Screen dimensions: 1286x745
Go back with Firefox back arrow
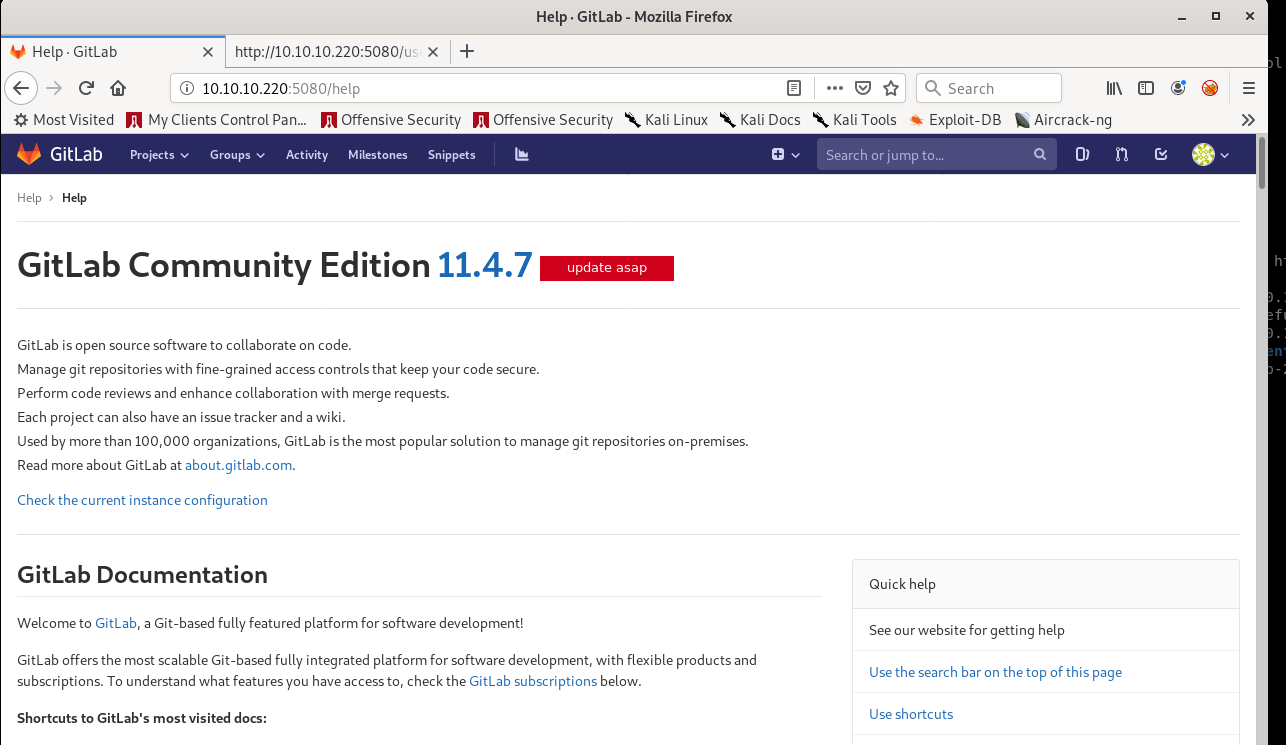(21, 88)
